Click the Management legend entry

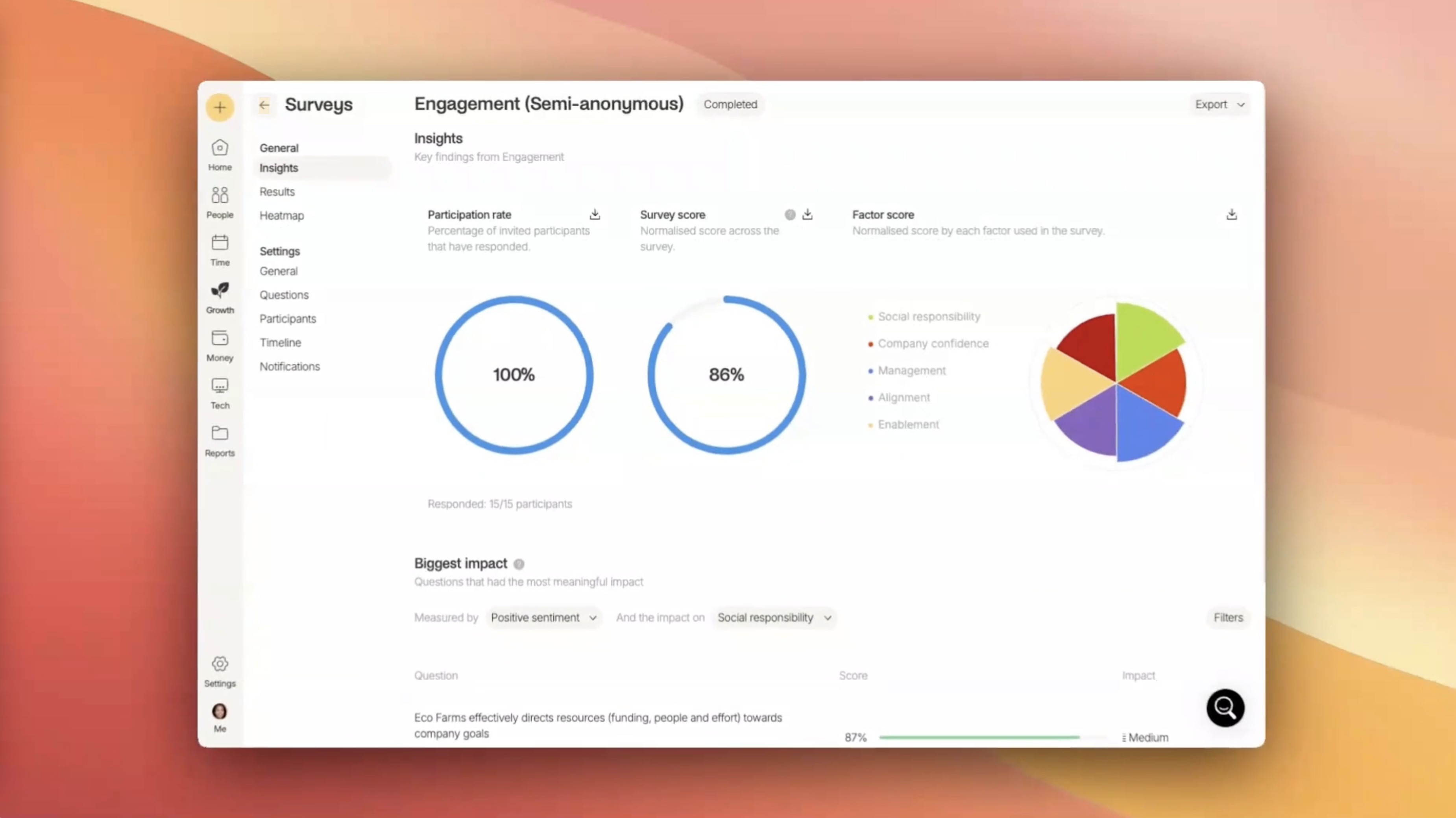pos(907,371)
